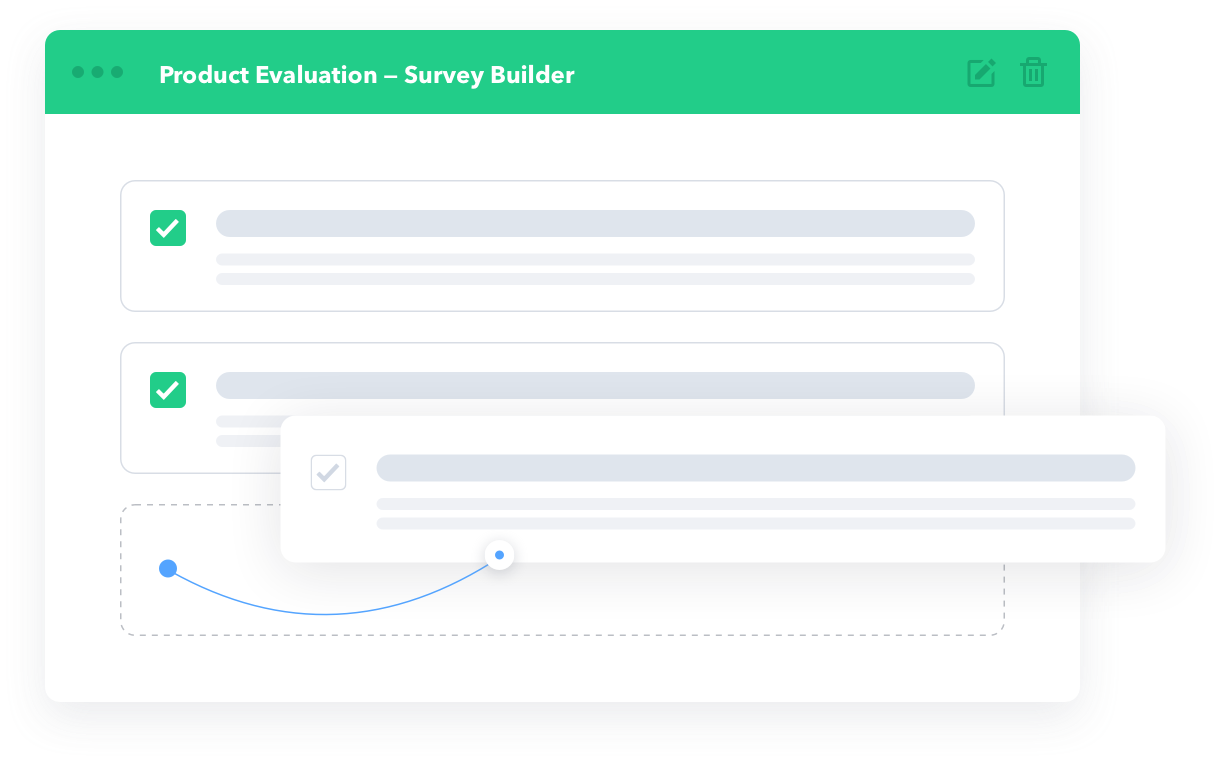Select the first survey question card
This screenshot has width=1226, height=762.
coord(562,246)
